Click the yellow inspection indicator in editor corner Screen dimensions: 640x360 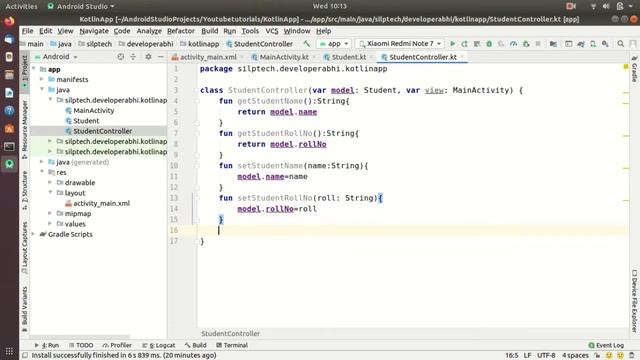[626, 67]
